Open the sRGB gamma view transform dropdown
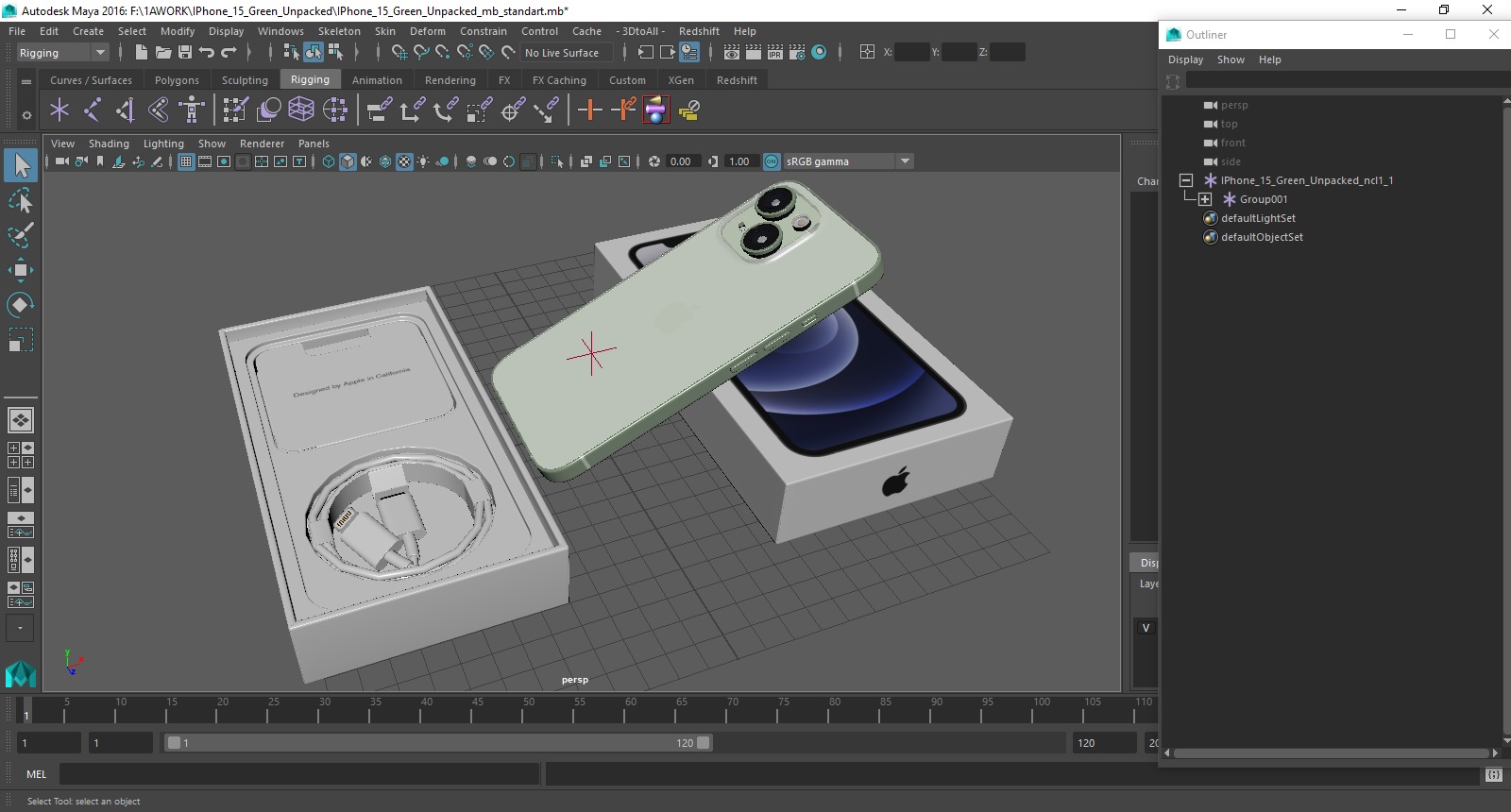Viewport: 1511px width, 812px height. 847,161
